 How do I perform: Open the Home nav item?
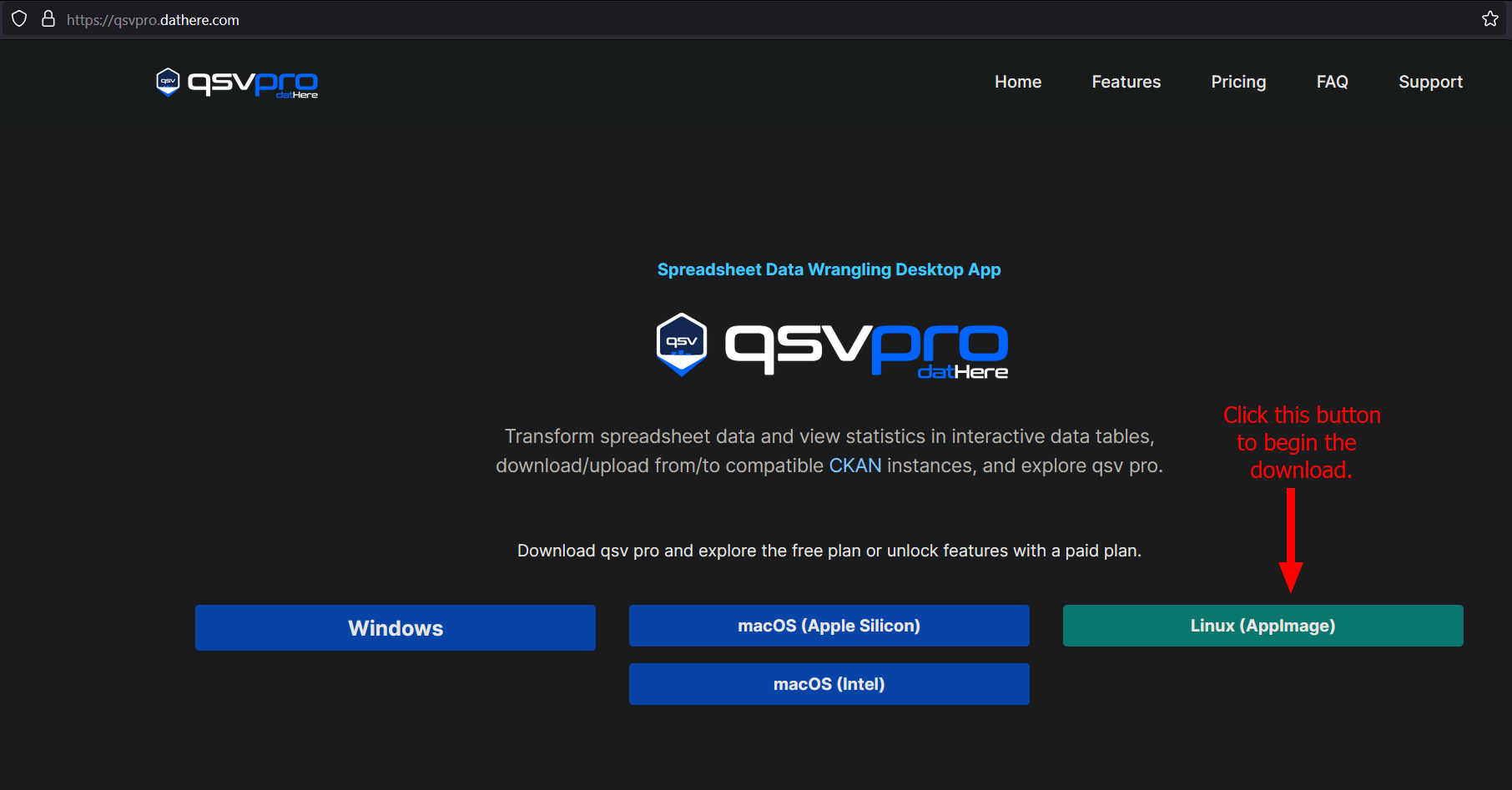[x=1018, y=82]
